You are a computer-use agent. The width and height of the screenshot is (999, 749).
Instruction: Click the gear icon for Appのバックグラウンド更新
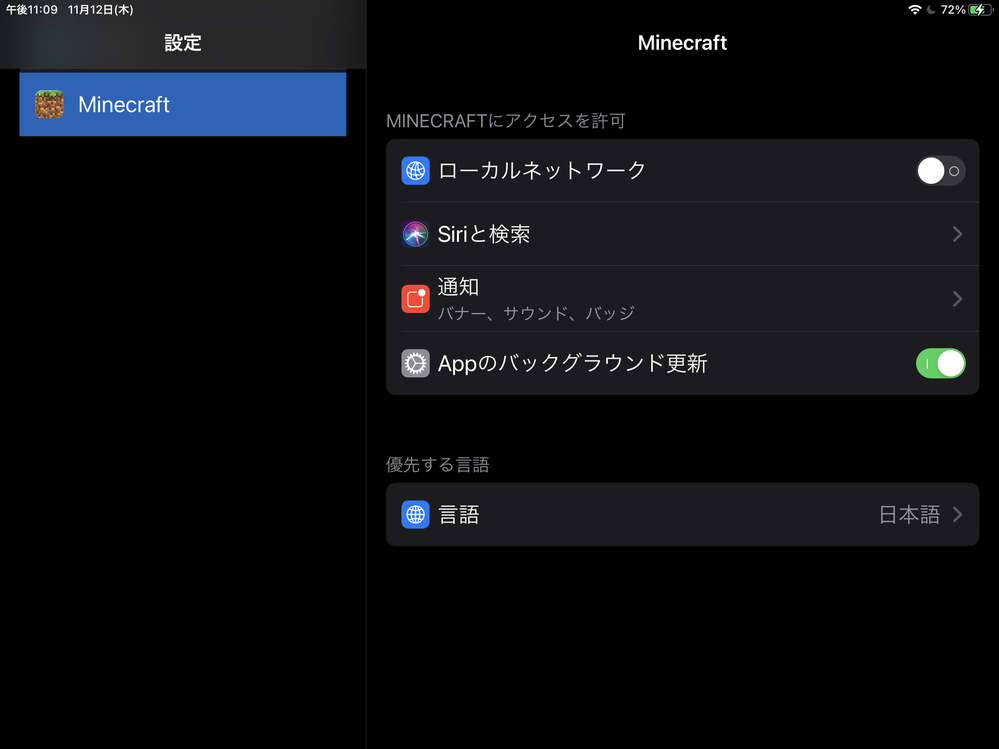[415, 363]
